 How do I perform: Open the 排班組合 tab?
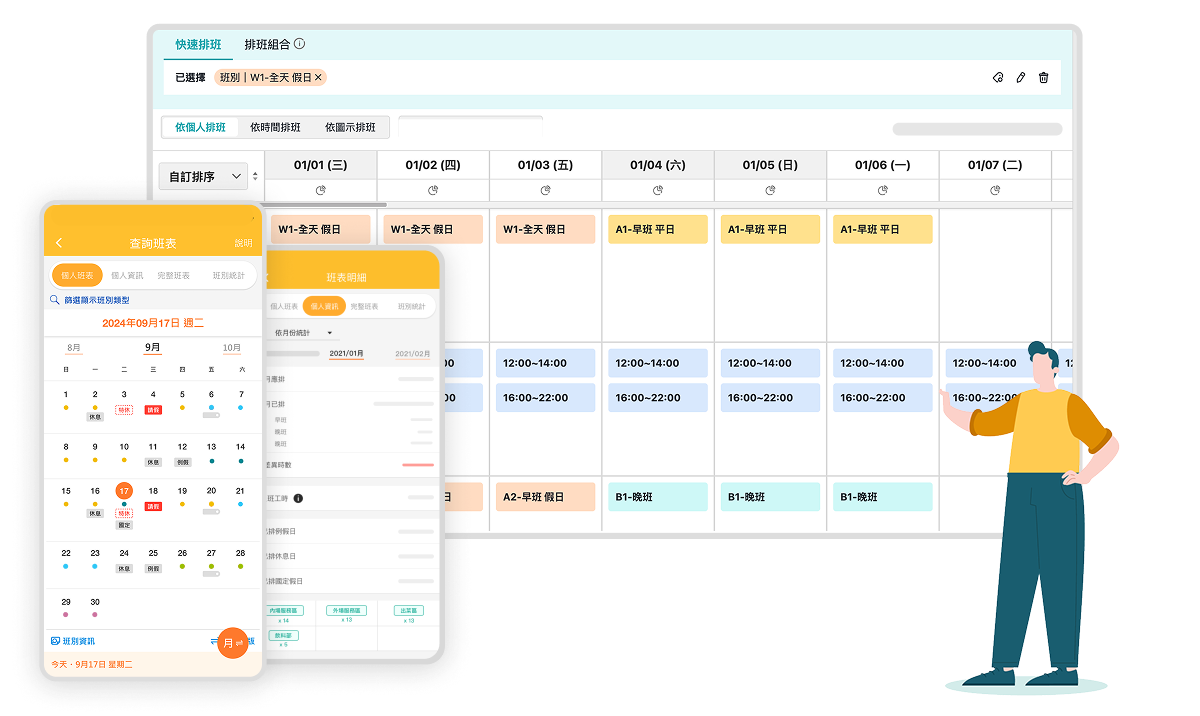(x=267, y=45)
